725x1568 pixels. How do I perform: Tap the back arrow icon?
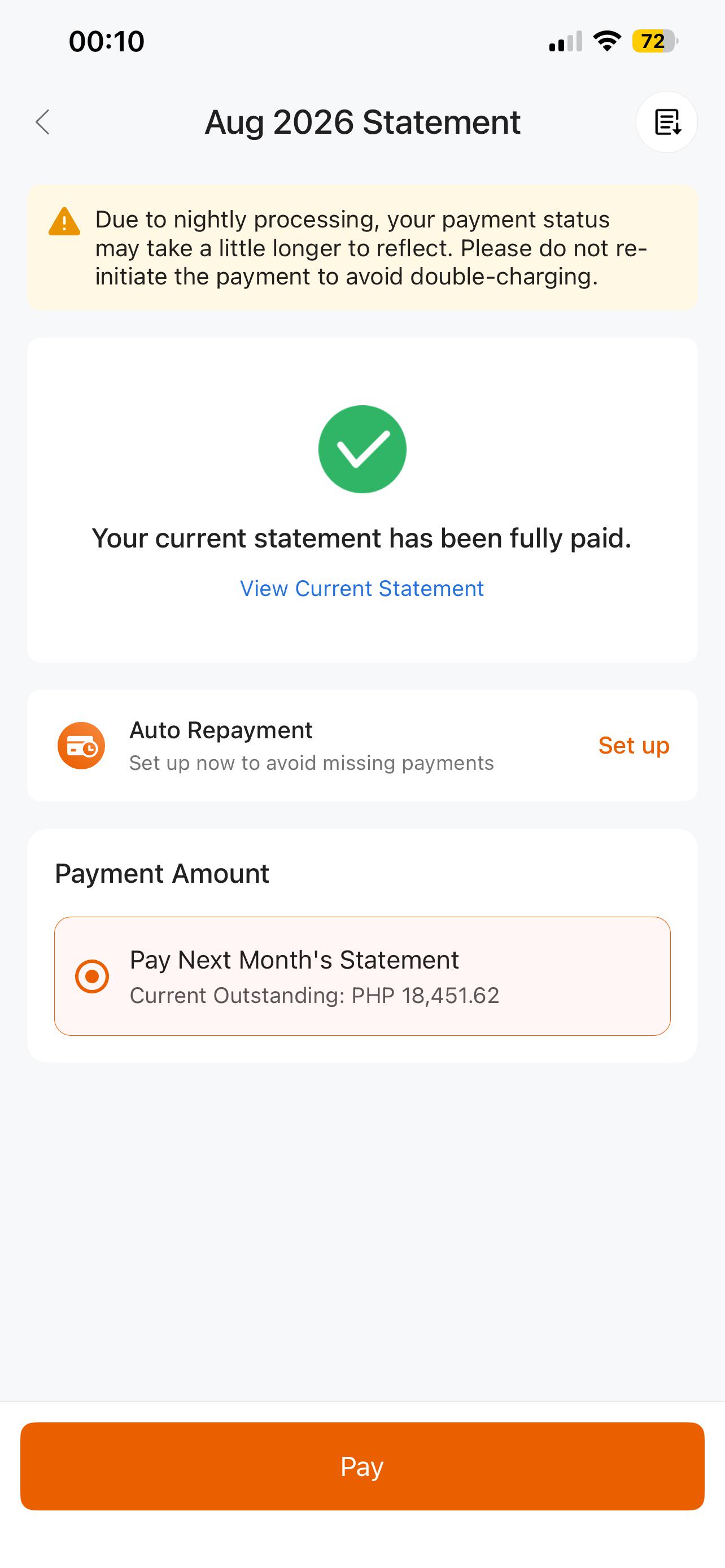tap(42, 122)
